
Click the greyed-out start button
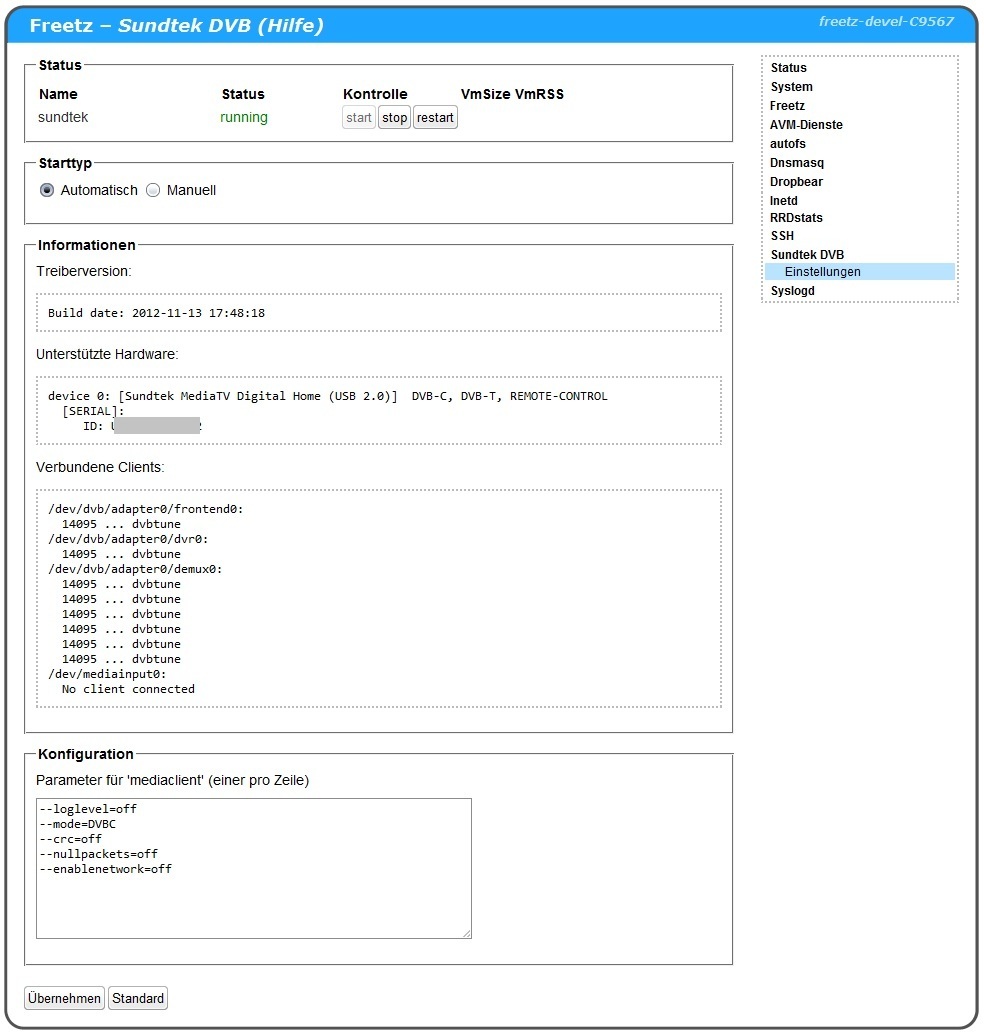tap(359, 118)
